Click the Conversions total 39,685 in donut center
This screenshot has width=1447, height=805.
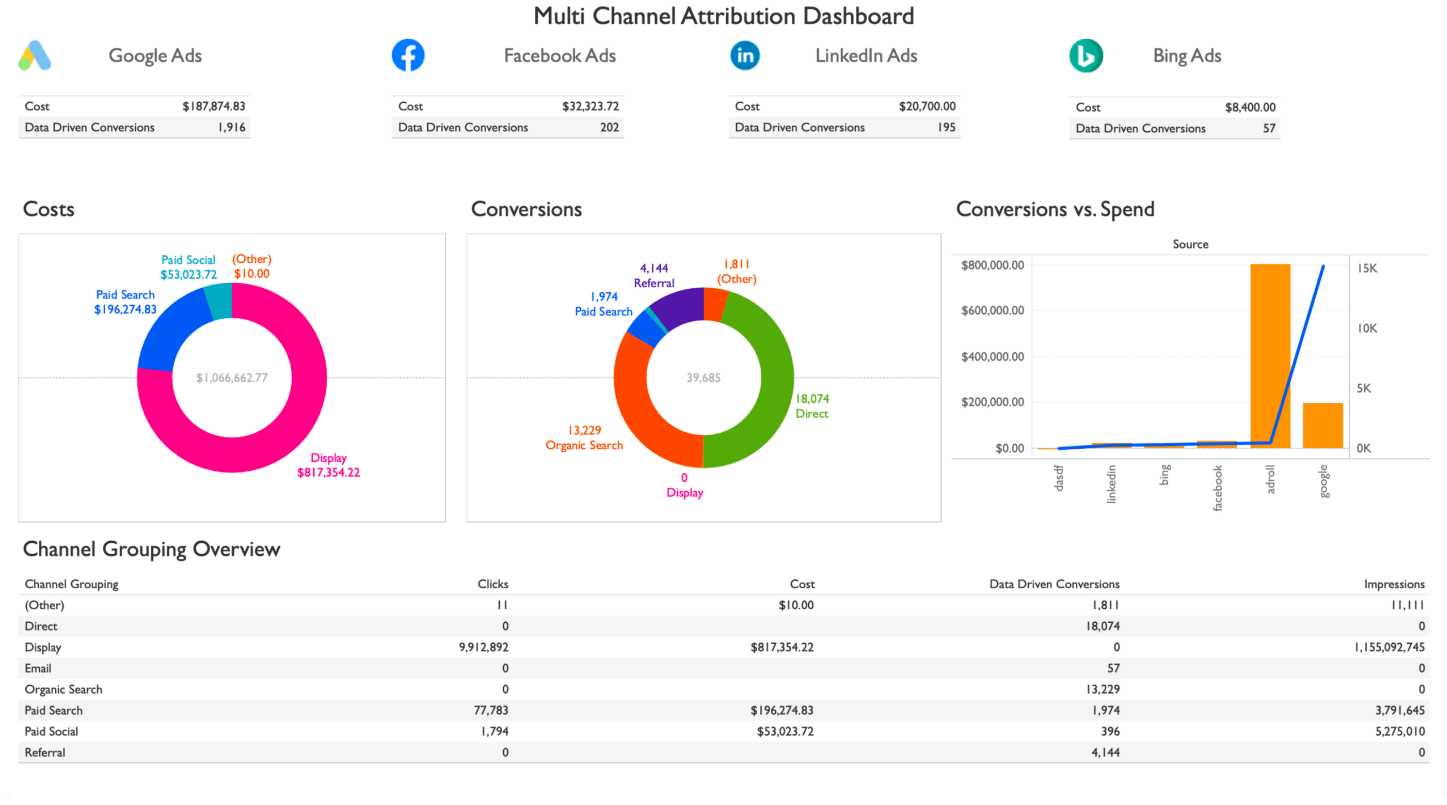pyautogui.click(x=704, y=378)
